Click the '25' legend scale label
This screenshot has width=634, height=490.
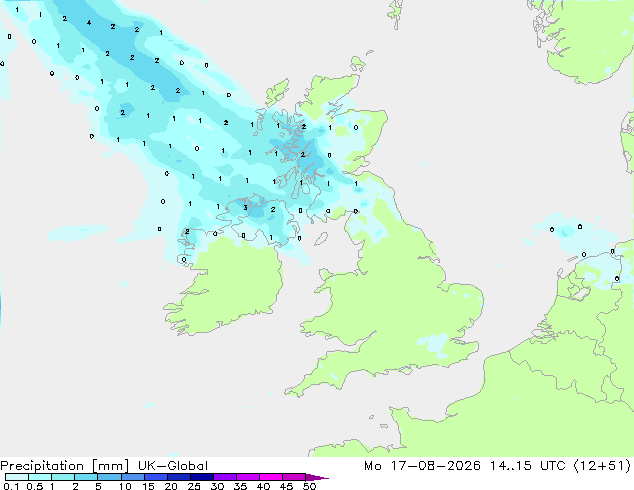(x=194, y=486)
